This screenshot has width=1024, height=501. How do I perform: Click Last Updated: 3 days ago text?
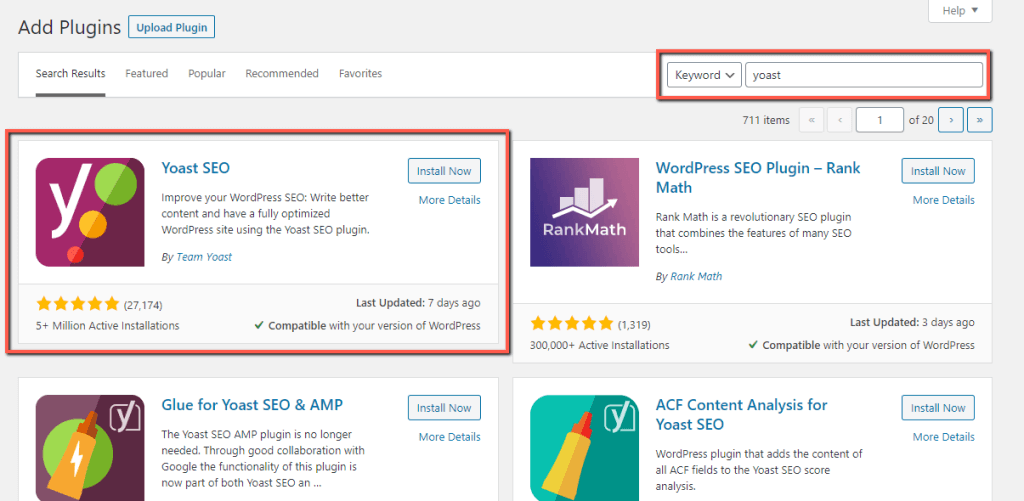[912, 323]
